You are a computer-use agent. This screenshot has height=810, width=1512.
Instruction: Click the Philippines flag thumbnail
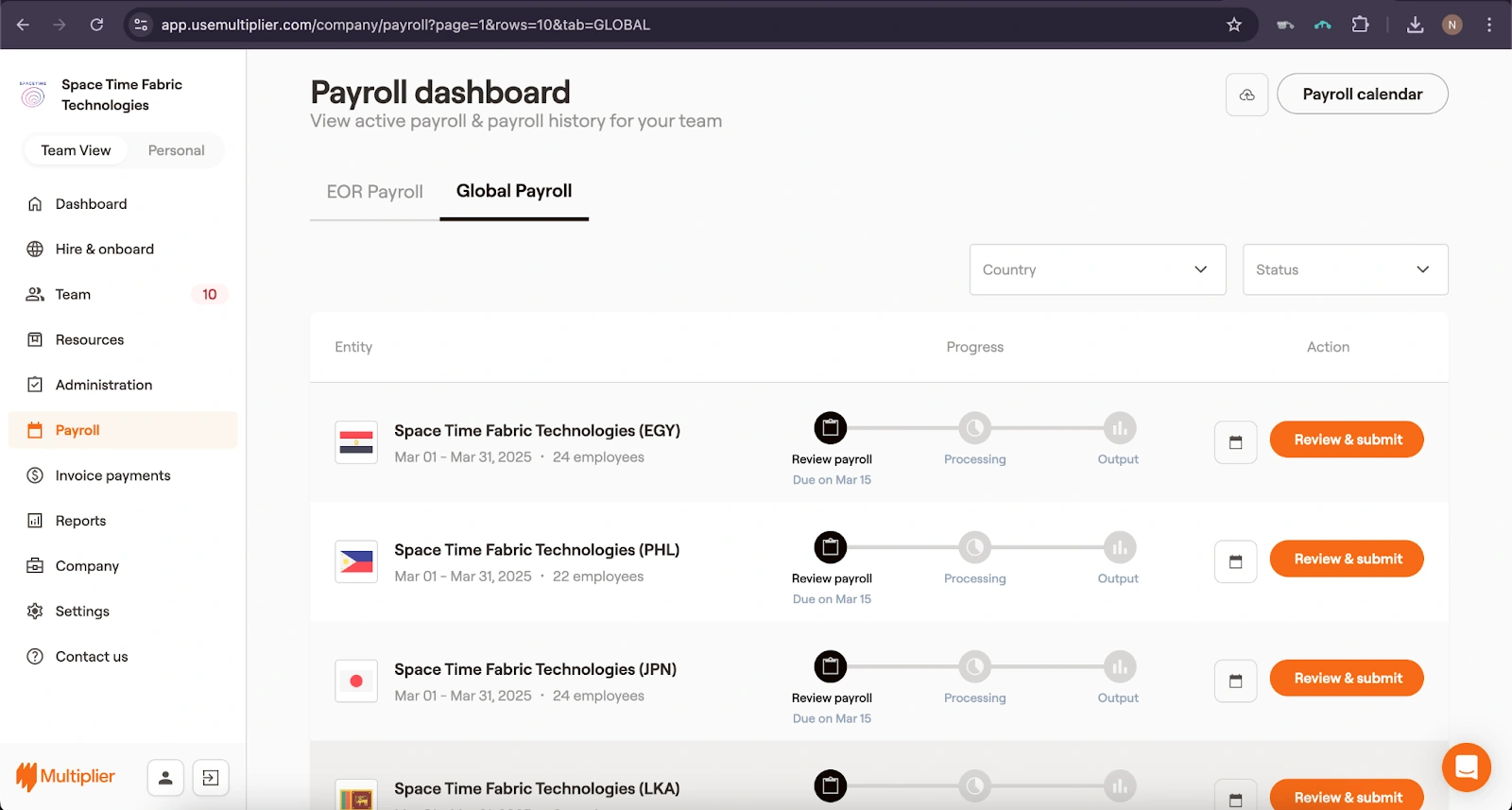(356, 561)
